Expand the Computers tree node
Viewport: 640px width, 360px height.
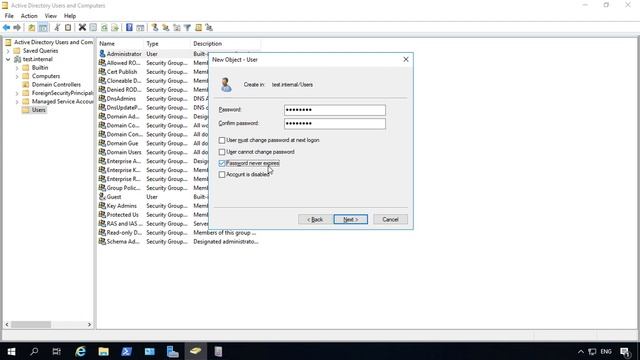pos(17,76)
